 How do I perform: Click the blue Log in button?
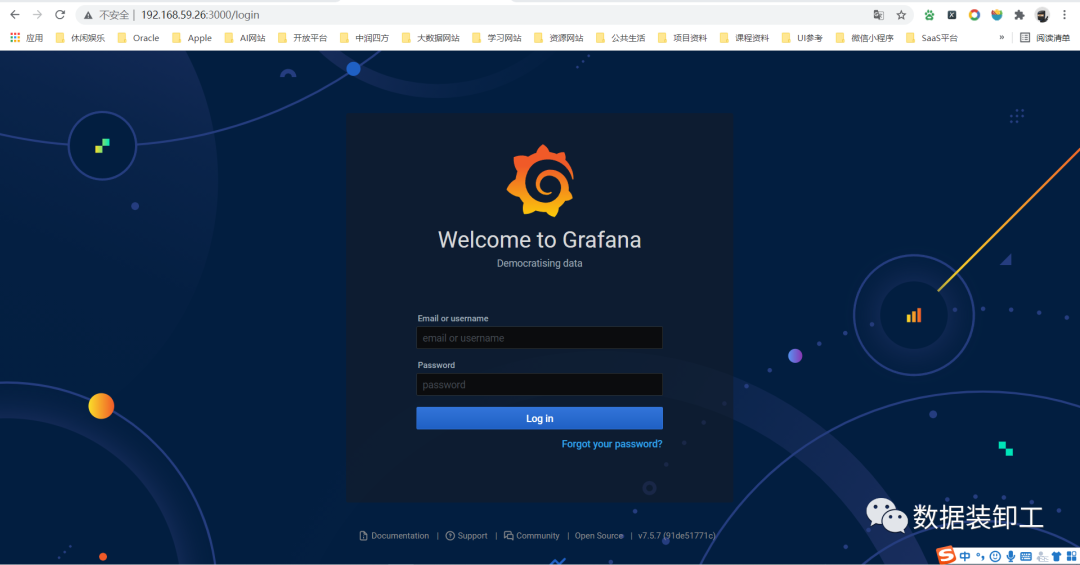tap(539, 418)
